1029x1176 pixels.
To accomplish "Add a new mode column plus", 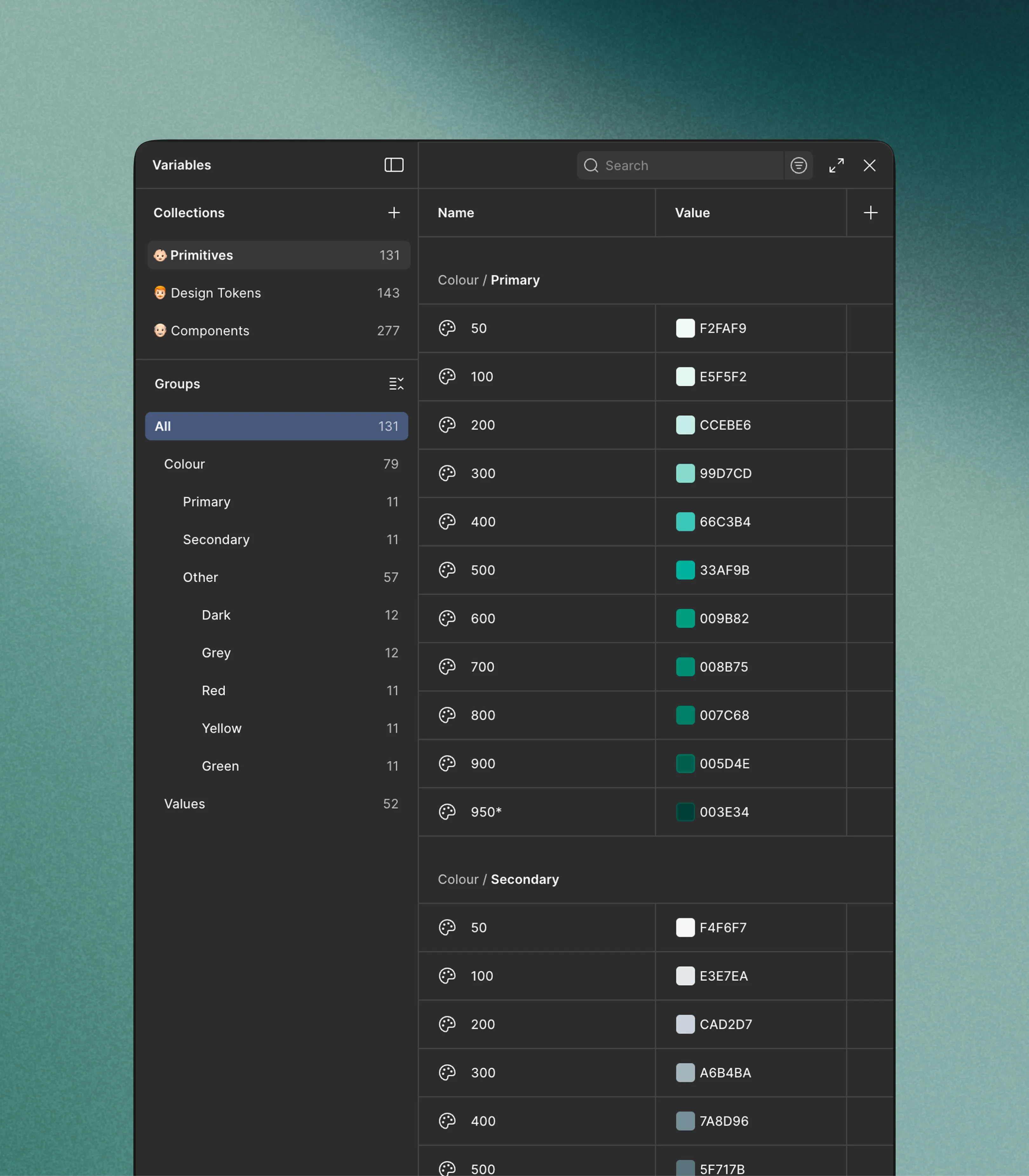I will pyautogui.click(x=870, y=212).
